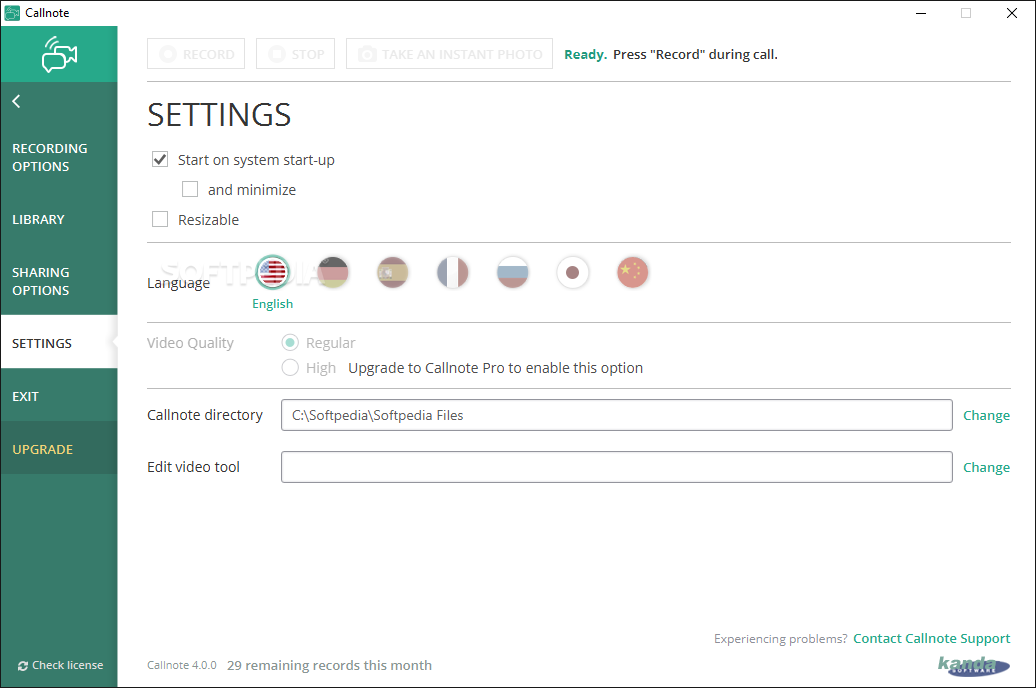
Task: Click the Stop button
Action: click(x=295, y=54)
